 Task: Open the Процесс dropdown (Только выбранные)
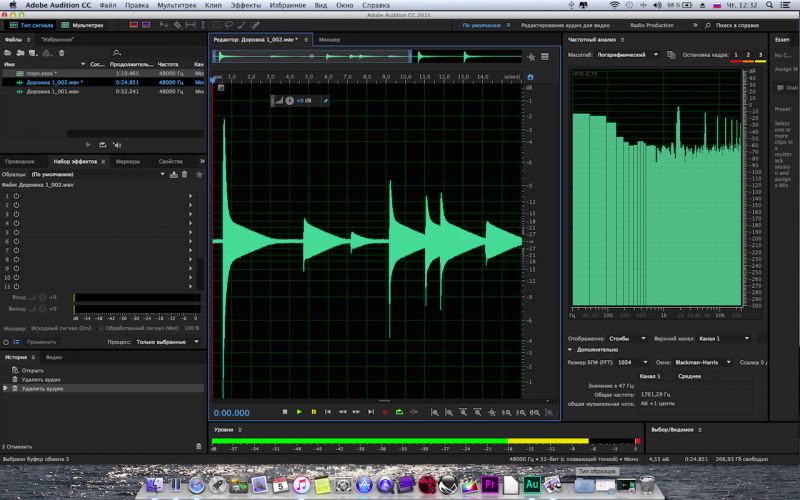click(167, 342)
